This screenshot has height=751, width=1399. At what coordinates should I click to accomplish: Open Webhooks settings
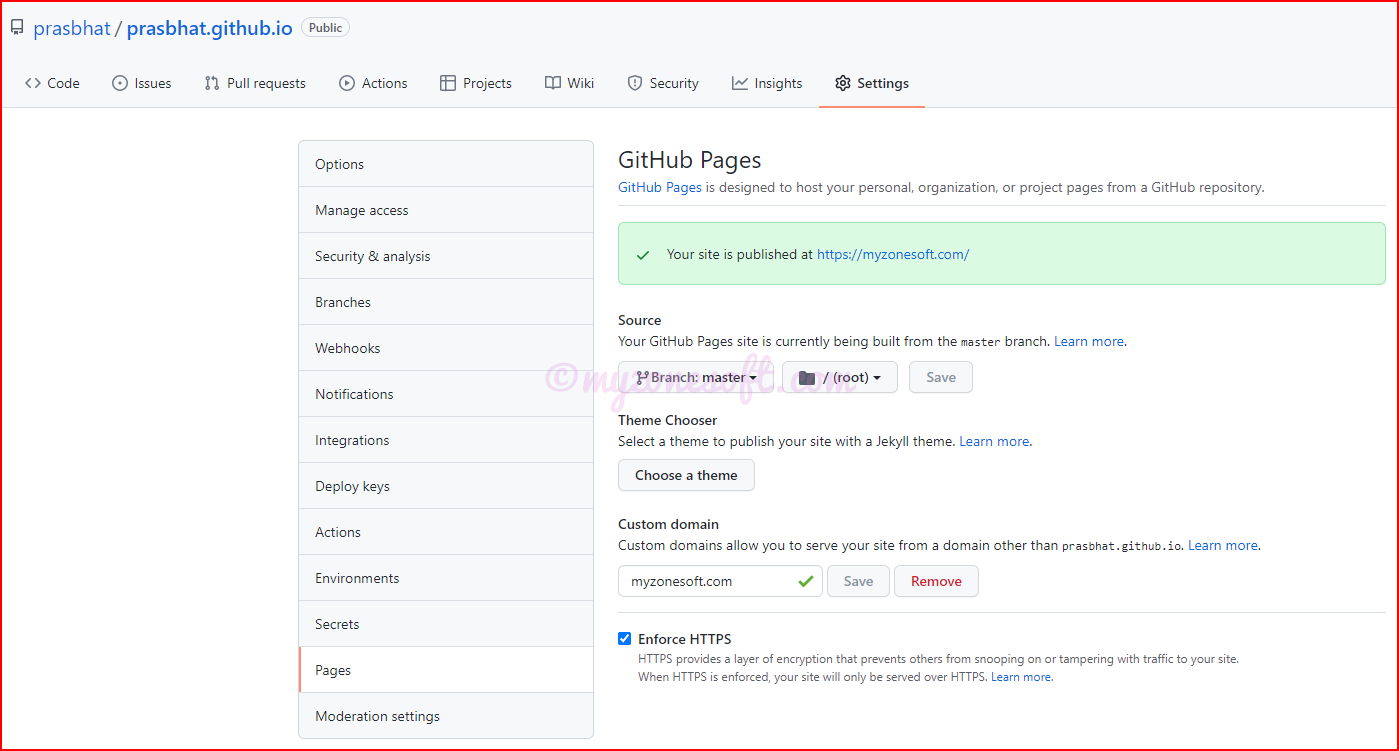pos(446,348)
